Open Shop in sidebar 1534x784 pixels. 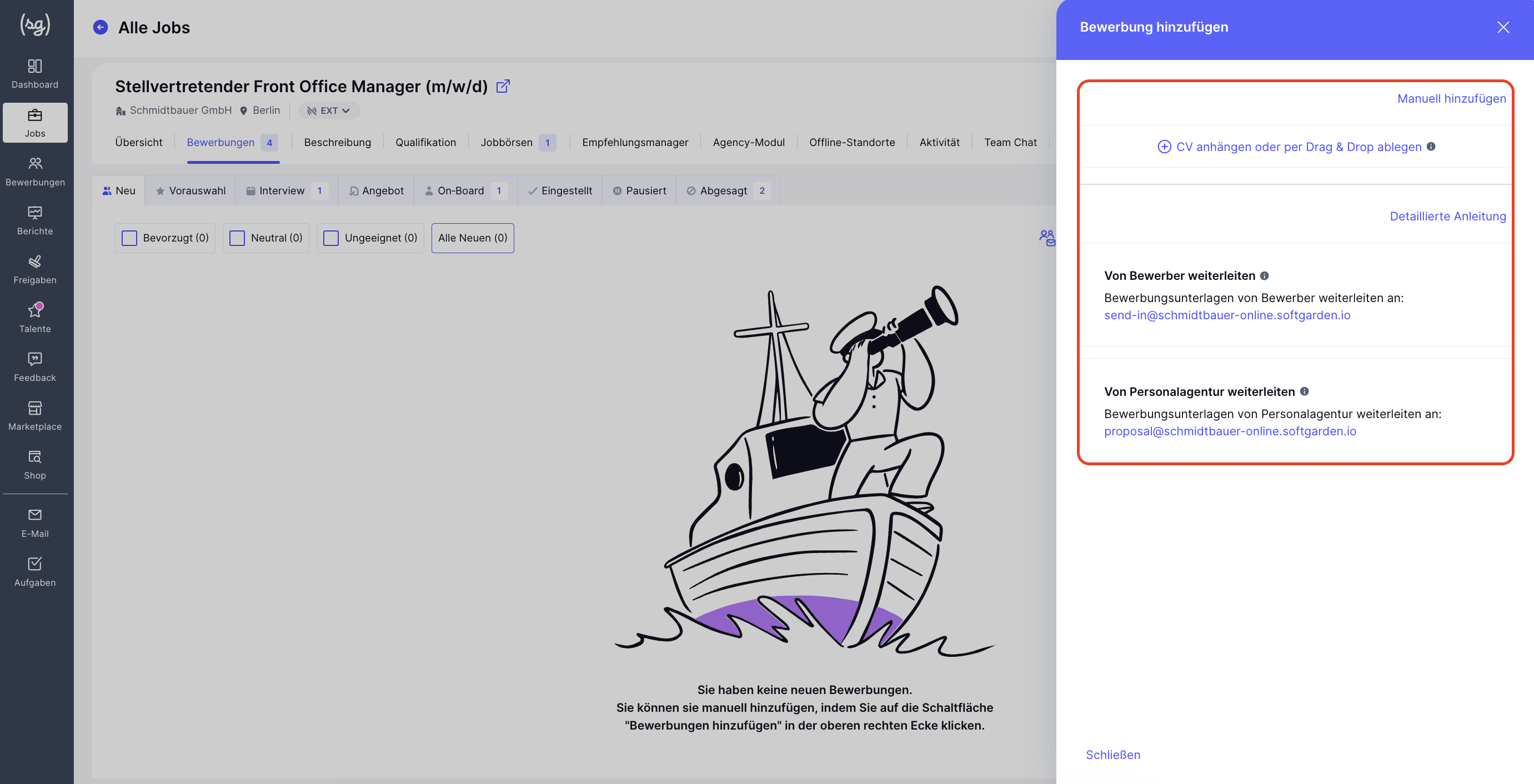(x=35, y=464)
